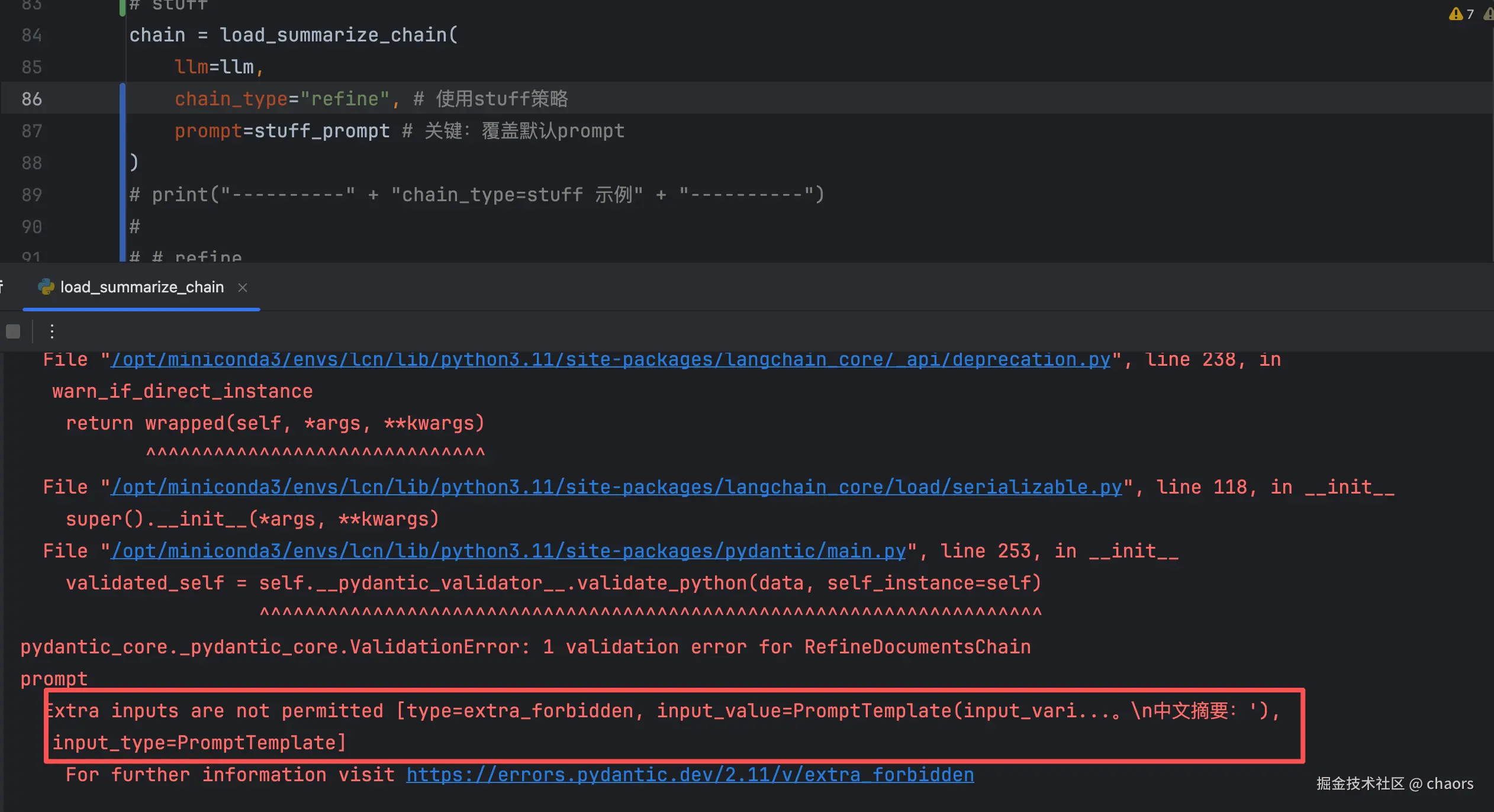Click the Python icon on the run tab
This screenshot has width=1494, height=812.
tap(46, 287)
